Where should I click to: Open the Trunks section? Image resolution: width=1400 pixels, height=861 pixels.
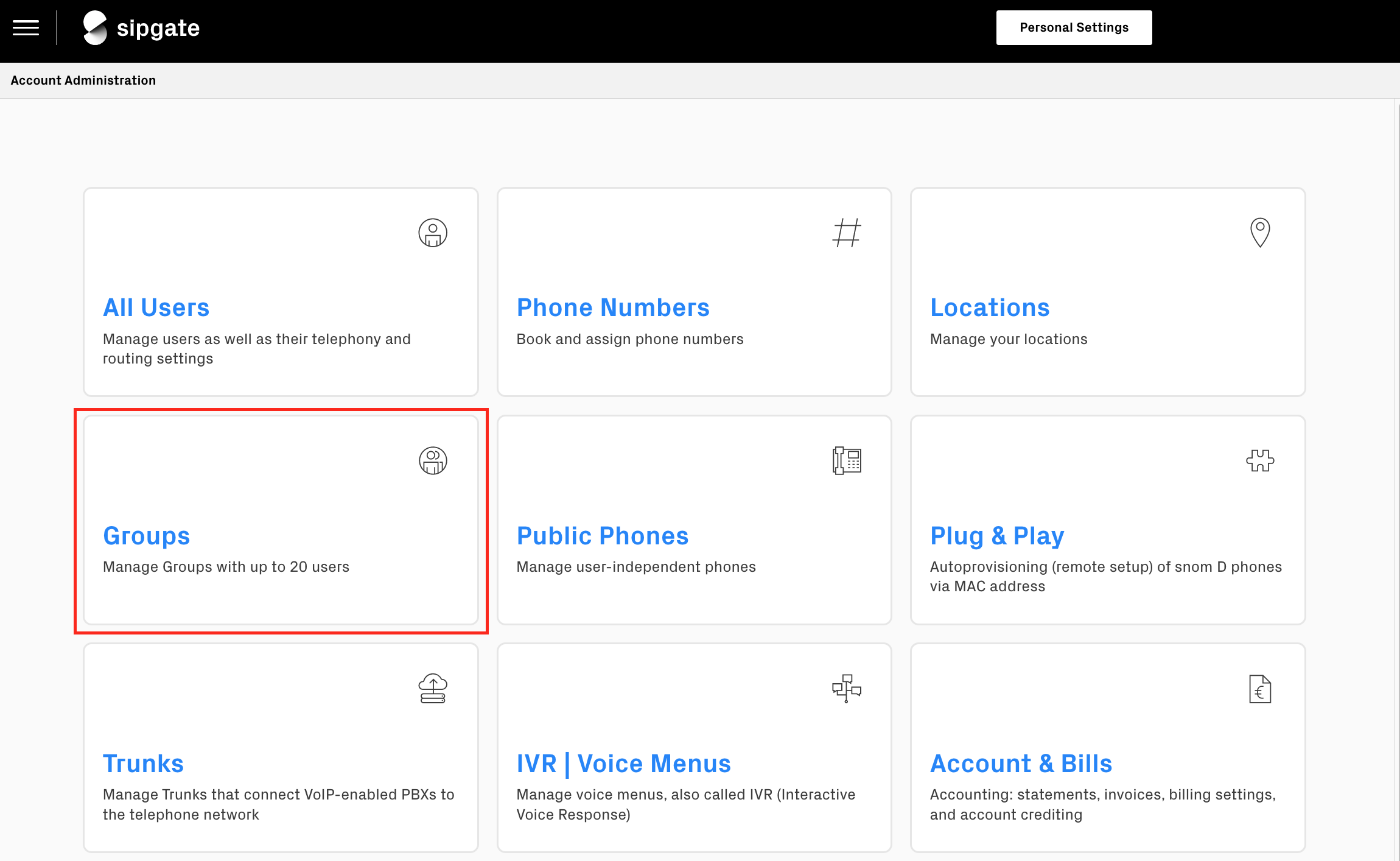143,764
